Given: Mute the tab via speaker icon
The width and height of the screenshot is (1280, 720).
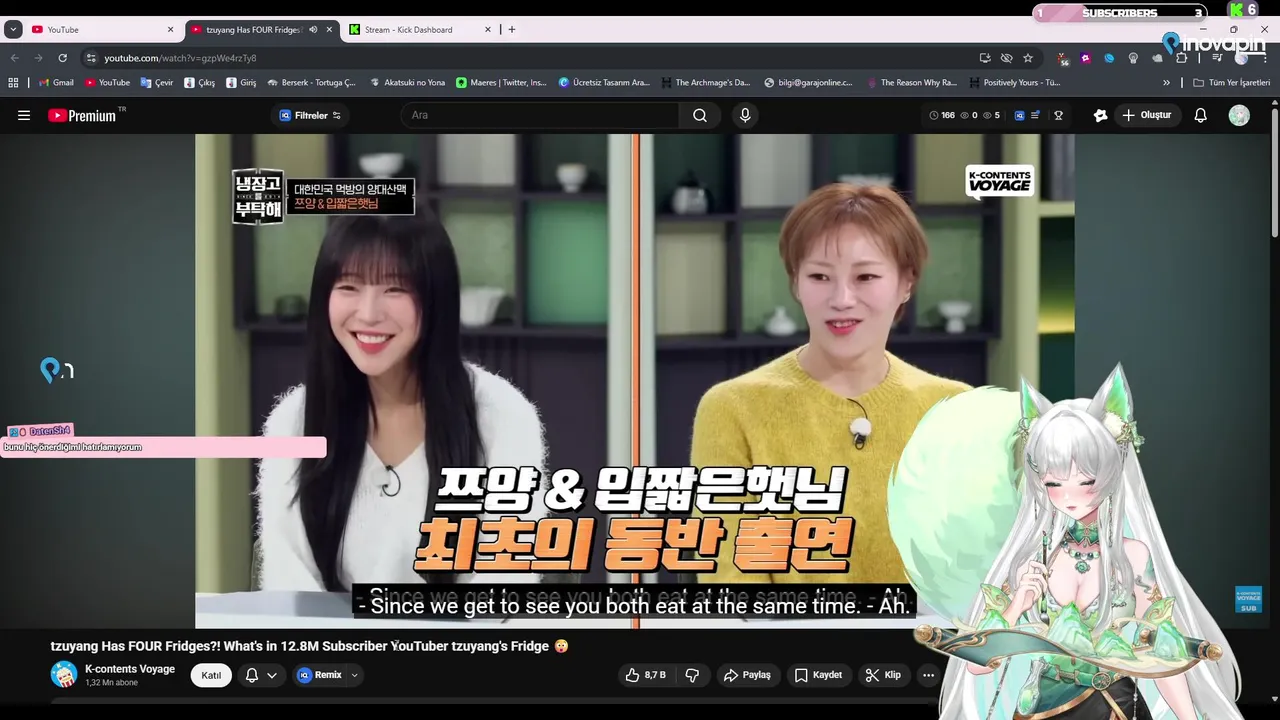Looking at the screenshot, I should [313, 30].
